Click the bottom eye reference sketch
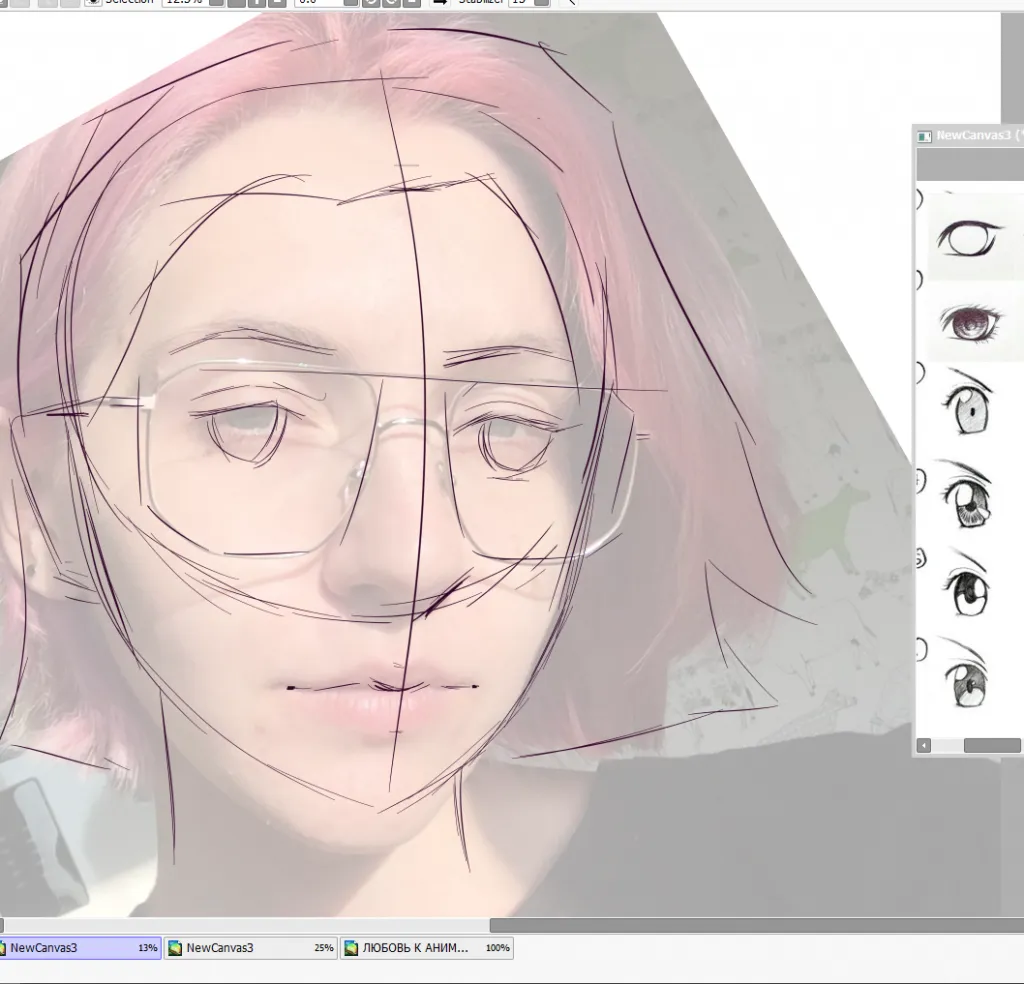The width and height of the screenshot is (1024, 984). tap(965, 676)
